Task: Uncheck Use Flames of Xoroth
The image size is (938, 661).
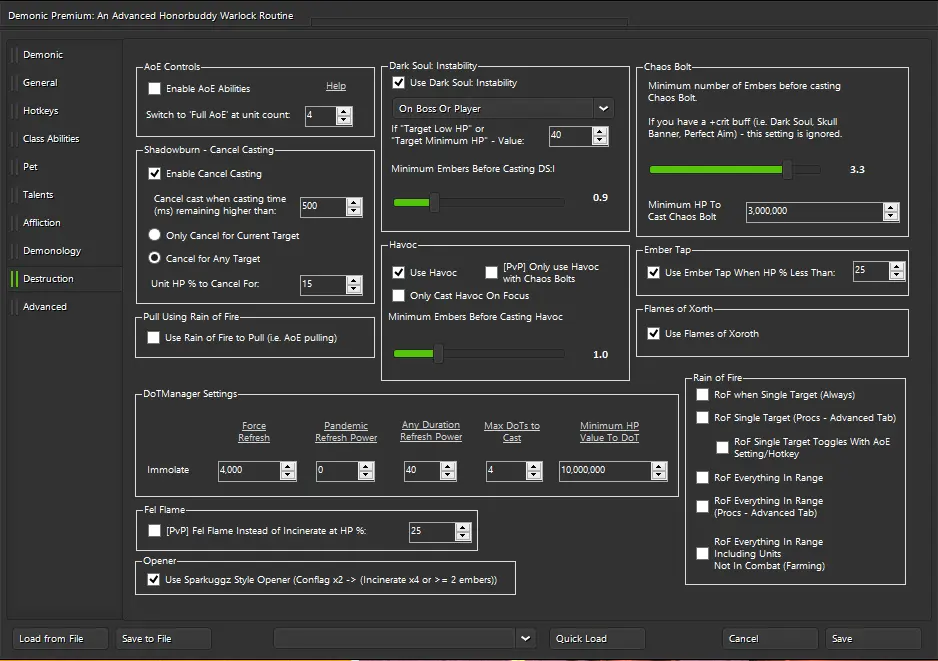Action: pyautogui.click(x=653, y=334)
